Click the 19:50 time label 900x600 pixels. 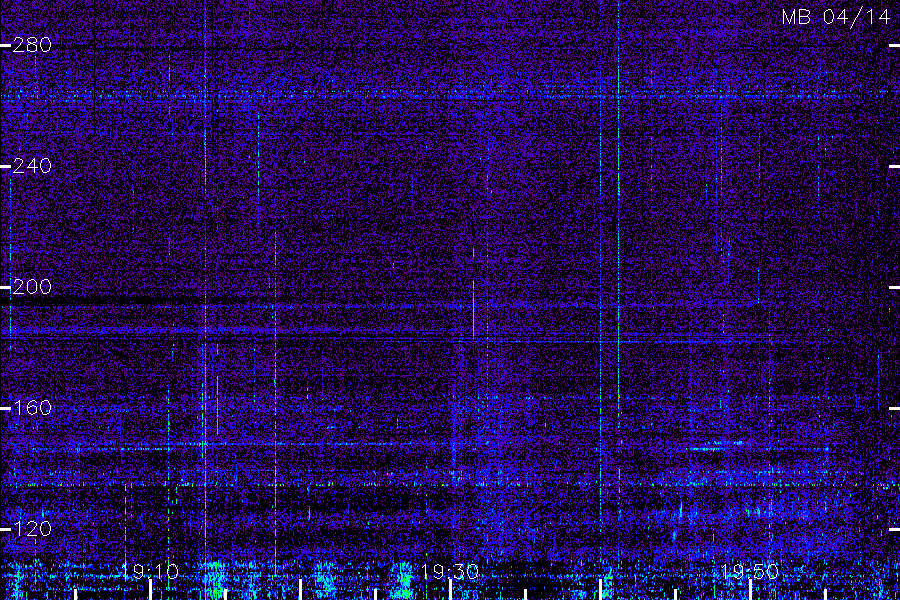click(x=750, y=571)
